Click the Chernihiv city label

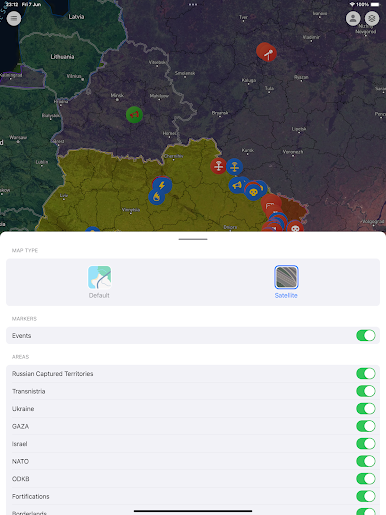(x=174, y=156)
